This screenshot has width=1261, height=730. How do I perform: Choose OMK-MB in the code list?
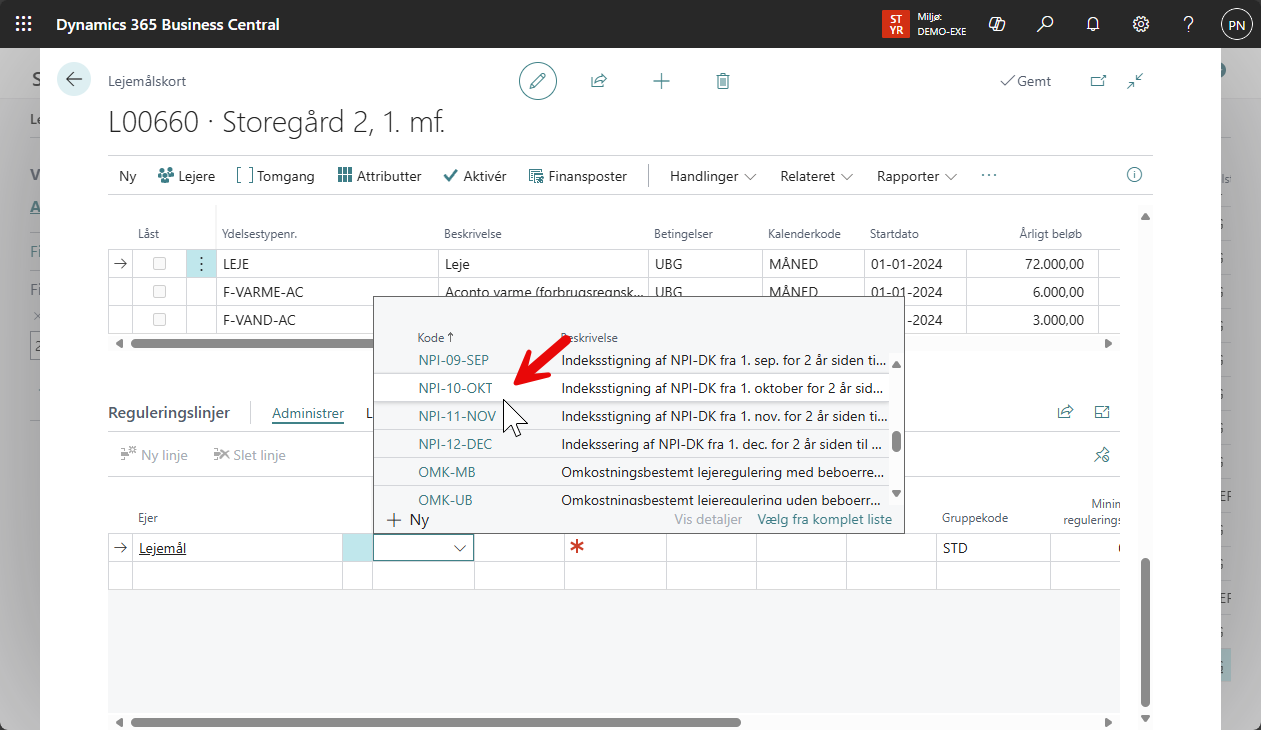(x=446, y=472)
